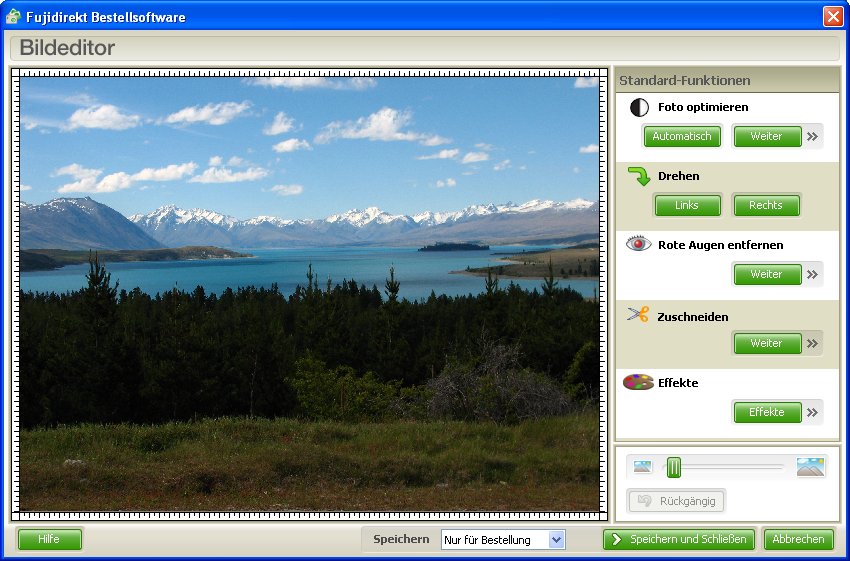Click the Zuschneiden label

[693, 317]
